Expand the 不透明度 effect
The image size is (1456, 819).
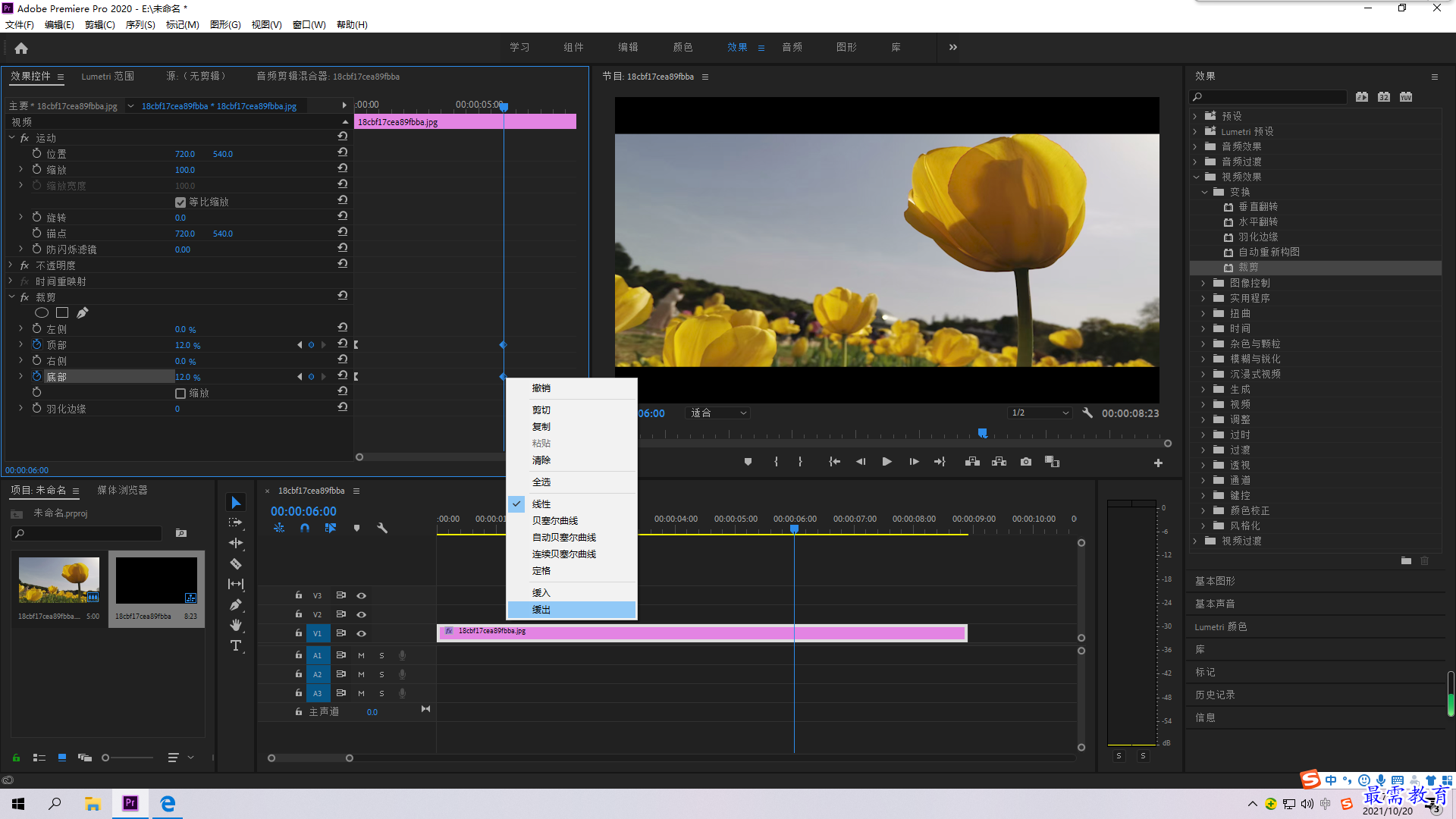tap(11, 265)
